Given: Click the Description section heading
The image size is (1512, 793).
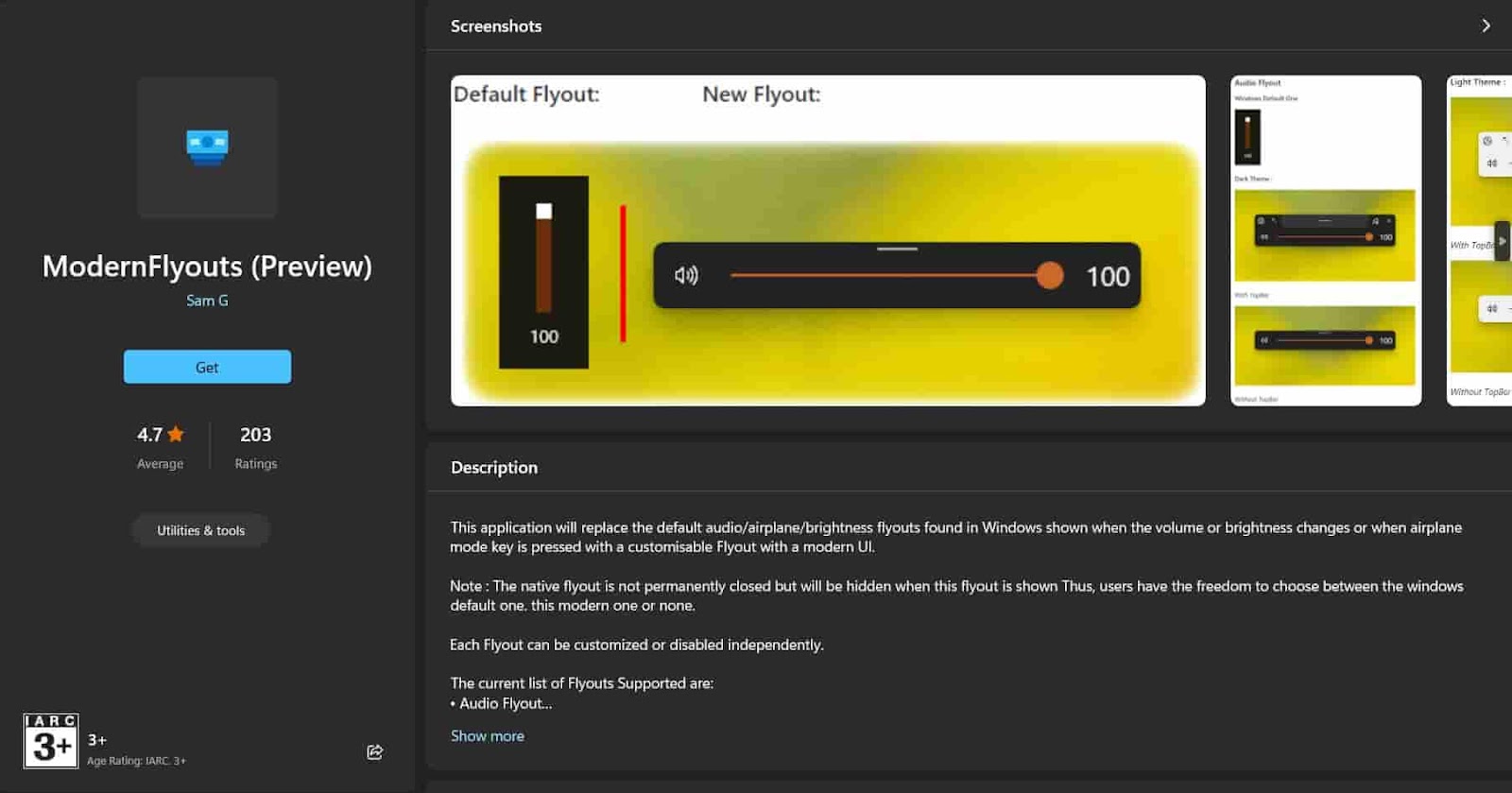Looking at the screenshot, I should tap(494, 468).
